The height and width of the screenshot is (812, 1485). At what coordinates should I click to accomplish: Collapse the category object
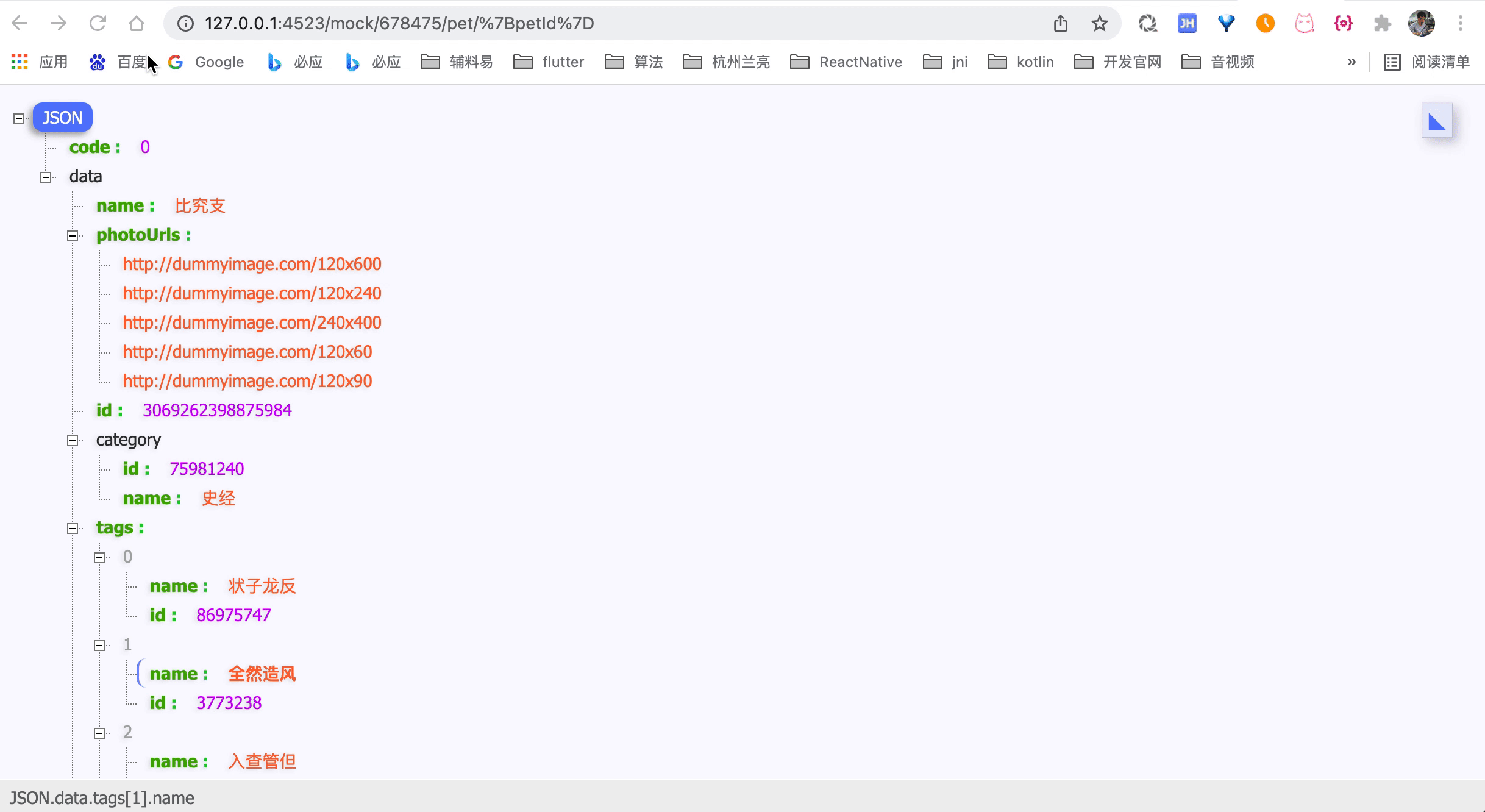tap(73, 441)
